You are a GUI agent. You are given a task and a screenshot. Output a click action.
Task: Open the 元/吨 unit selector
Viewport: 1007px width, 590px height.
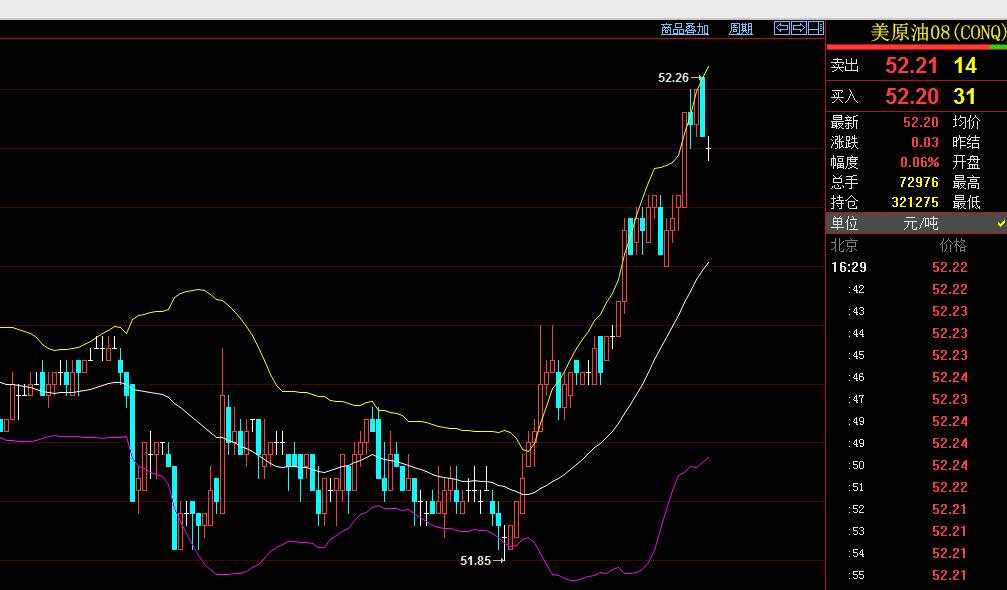click(921, 223)
